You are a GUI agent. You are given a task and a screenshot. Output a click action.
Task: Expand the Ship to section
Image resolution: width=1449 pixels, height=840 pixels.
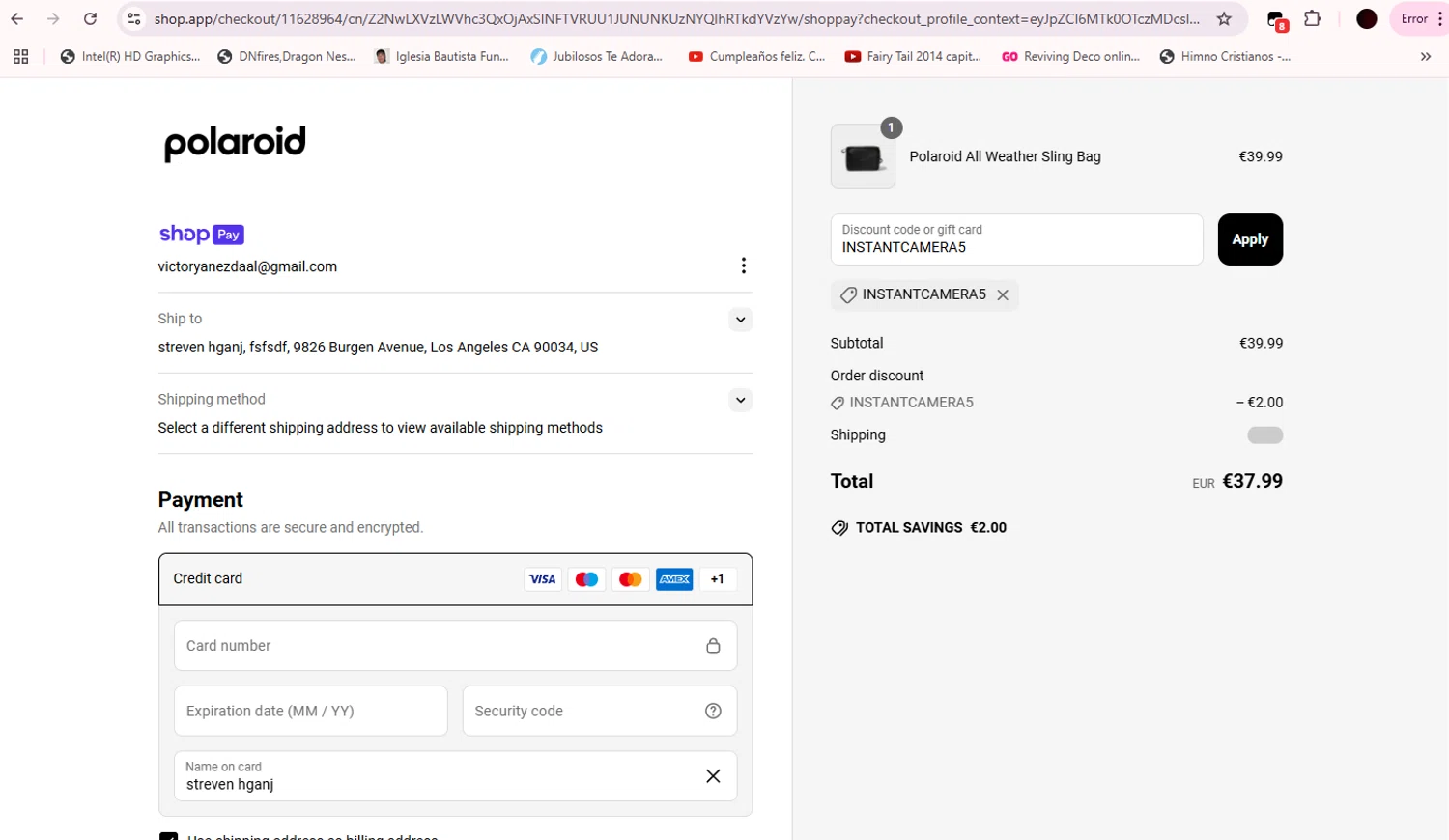[740, 320]
